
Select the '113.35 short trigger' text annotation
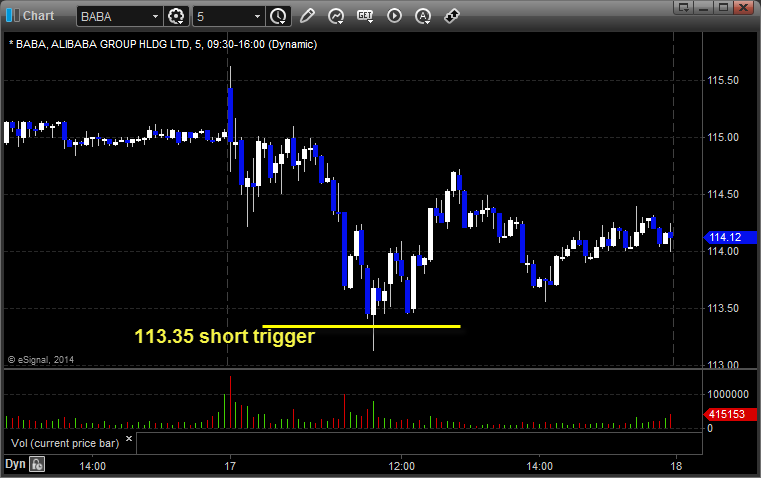coord(225,336)
